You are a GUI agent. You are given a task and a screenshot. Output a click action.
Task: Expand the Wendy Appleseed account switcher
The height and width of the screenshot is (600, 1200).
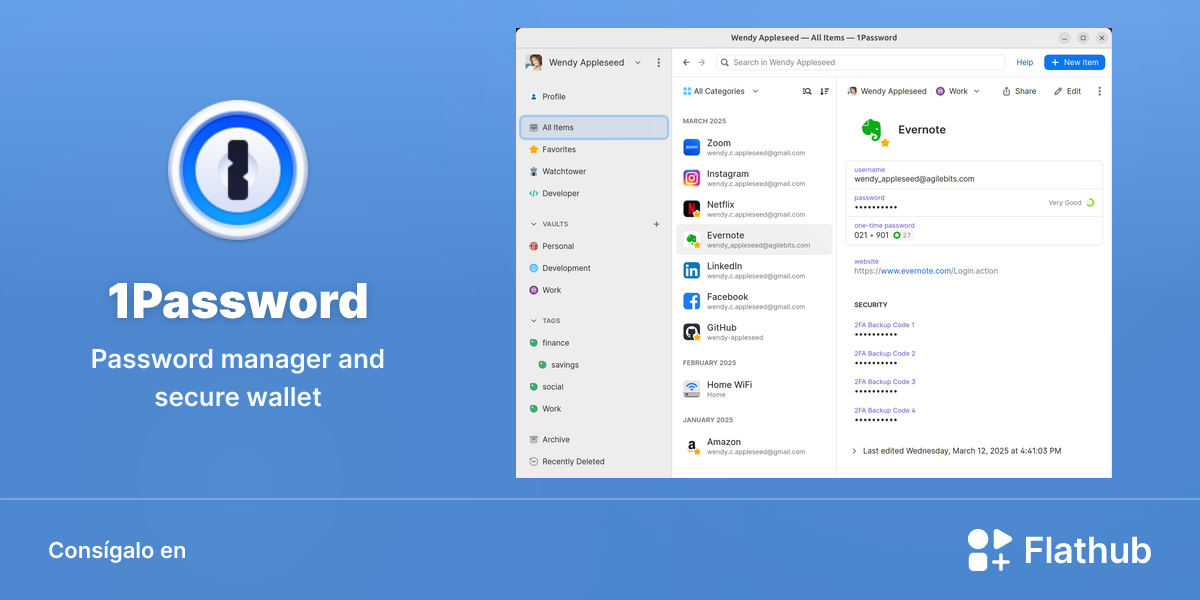click(x=585, y=62)
